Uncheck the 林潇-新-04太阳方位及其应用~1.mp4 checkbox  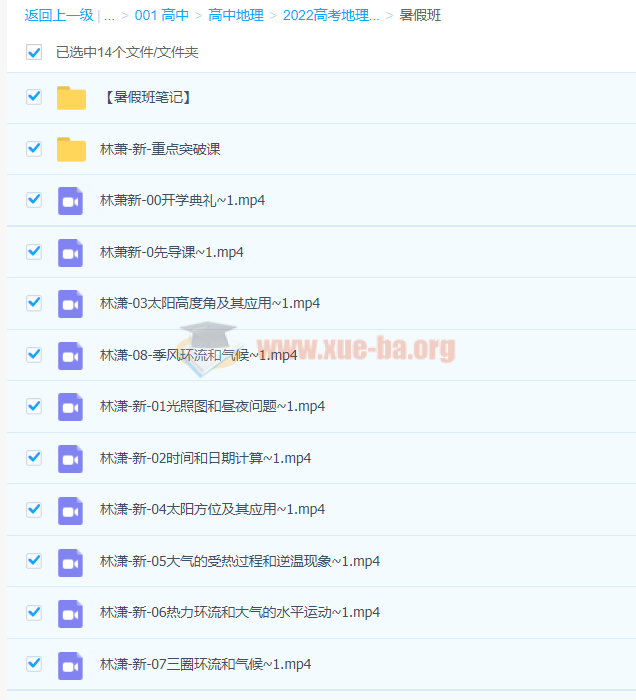pos(34,509)
